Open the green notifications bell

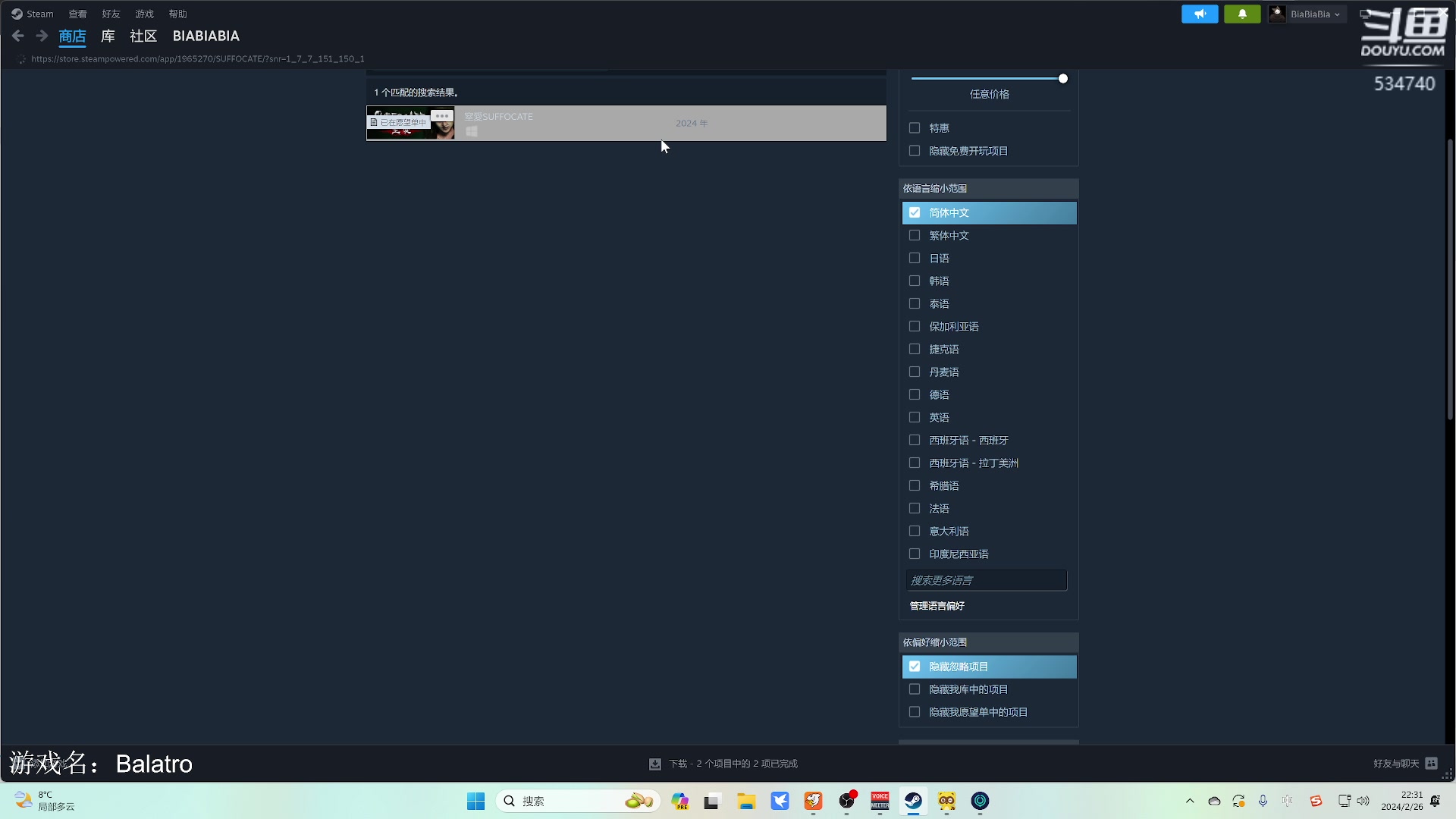point(1242,14)
